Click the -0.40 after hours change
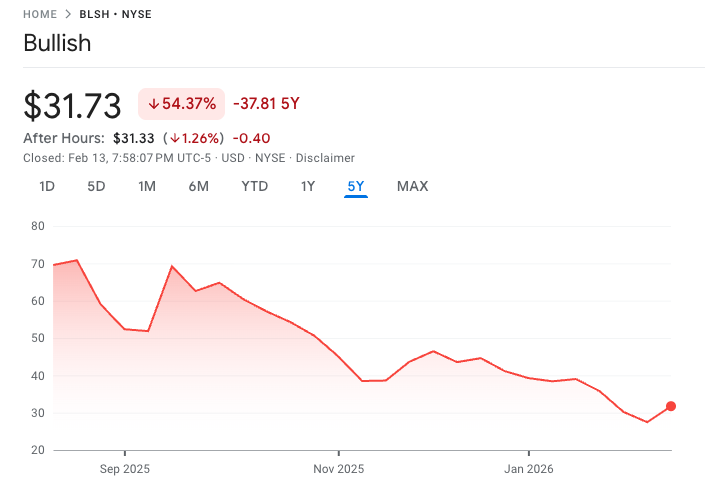 251,138
